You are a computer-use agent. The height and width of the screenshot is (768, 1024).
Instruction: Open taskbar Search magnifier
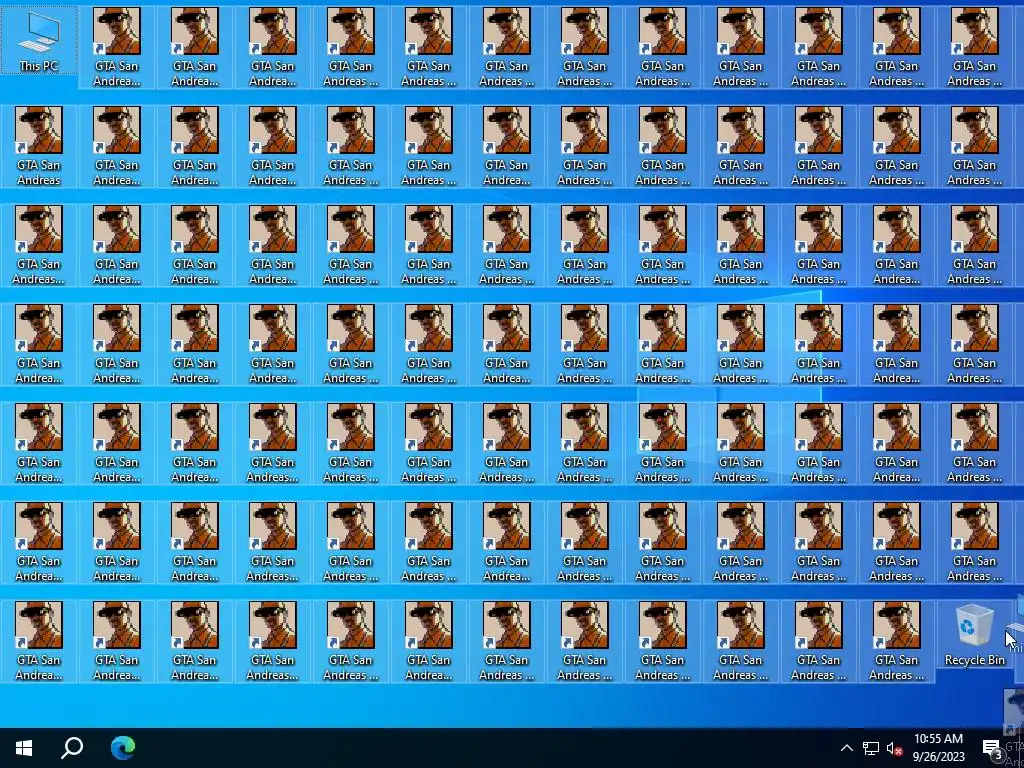72,748
